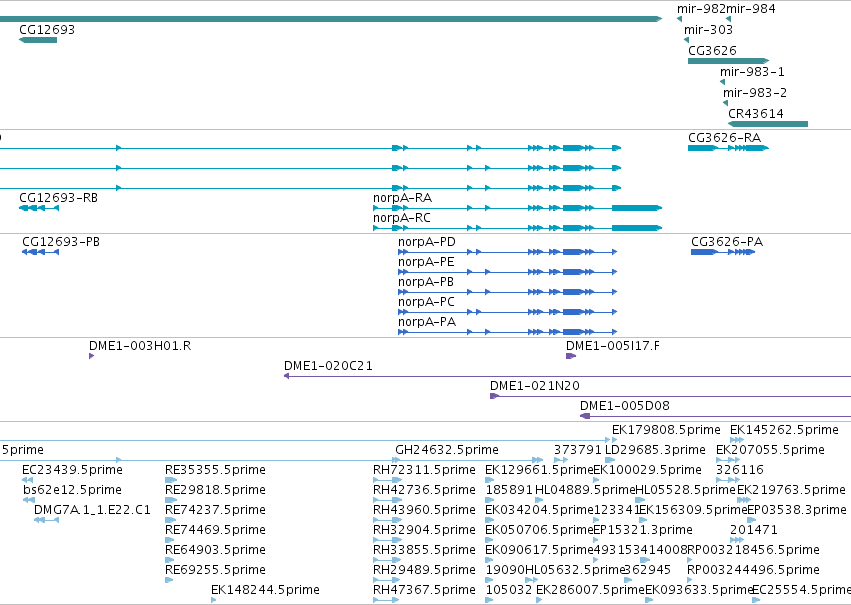This screenshot has width=851, height=605.
Task: Click the RP003244496.5prime label
Action: point(753,570)
